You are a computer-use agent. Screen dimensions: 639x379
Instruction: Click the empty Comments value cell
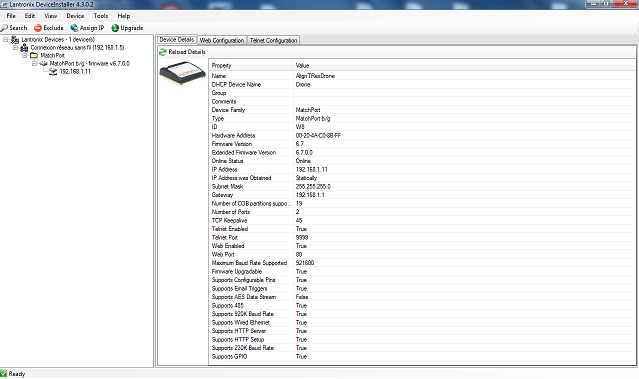click(x=464, y=101)
